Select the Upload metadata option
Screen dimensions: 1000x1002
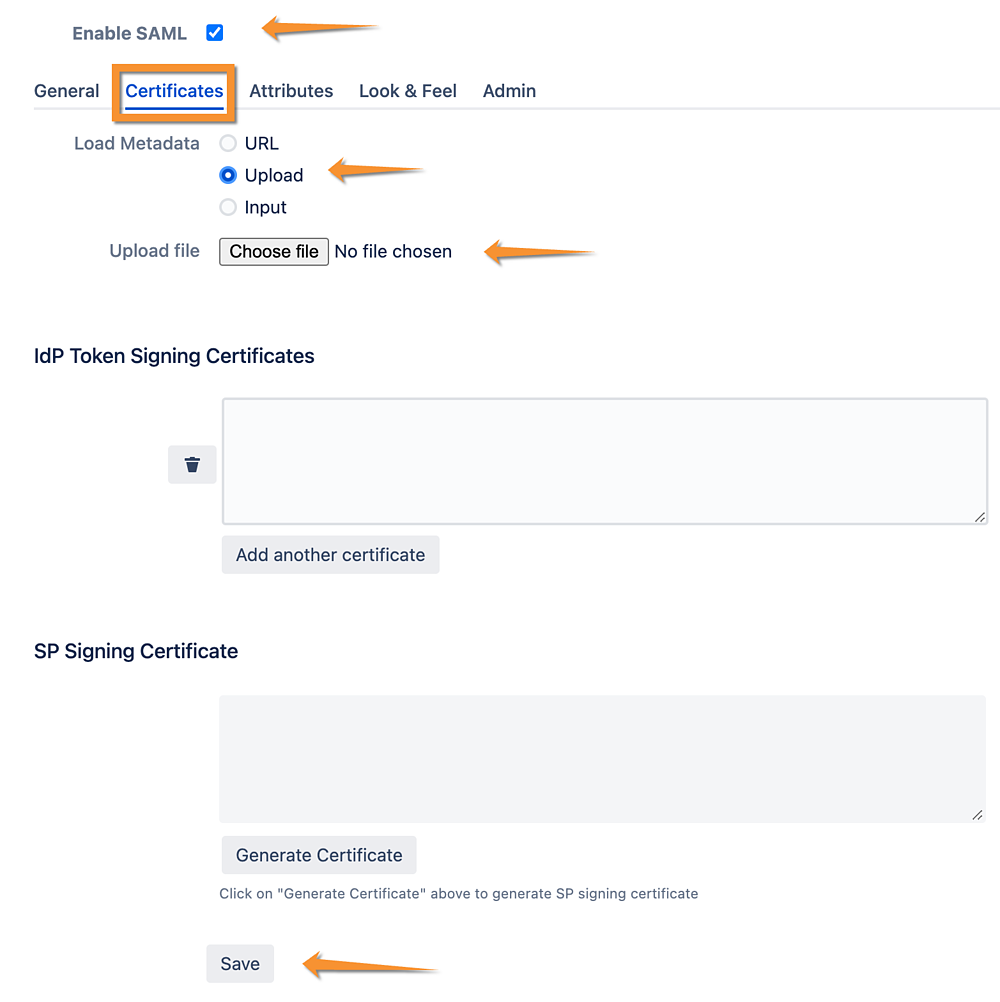(228, 175)
